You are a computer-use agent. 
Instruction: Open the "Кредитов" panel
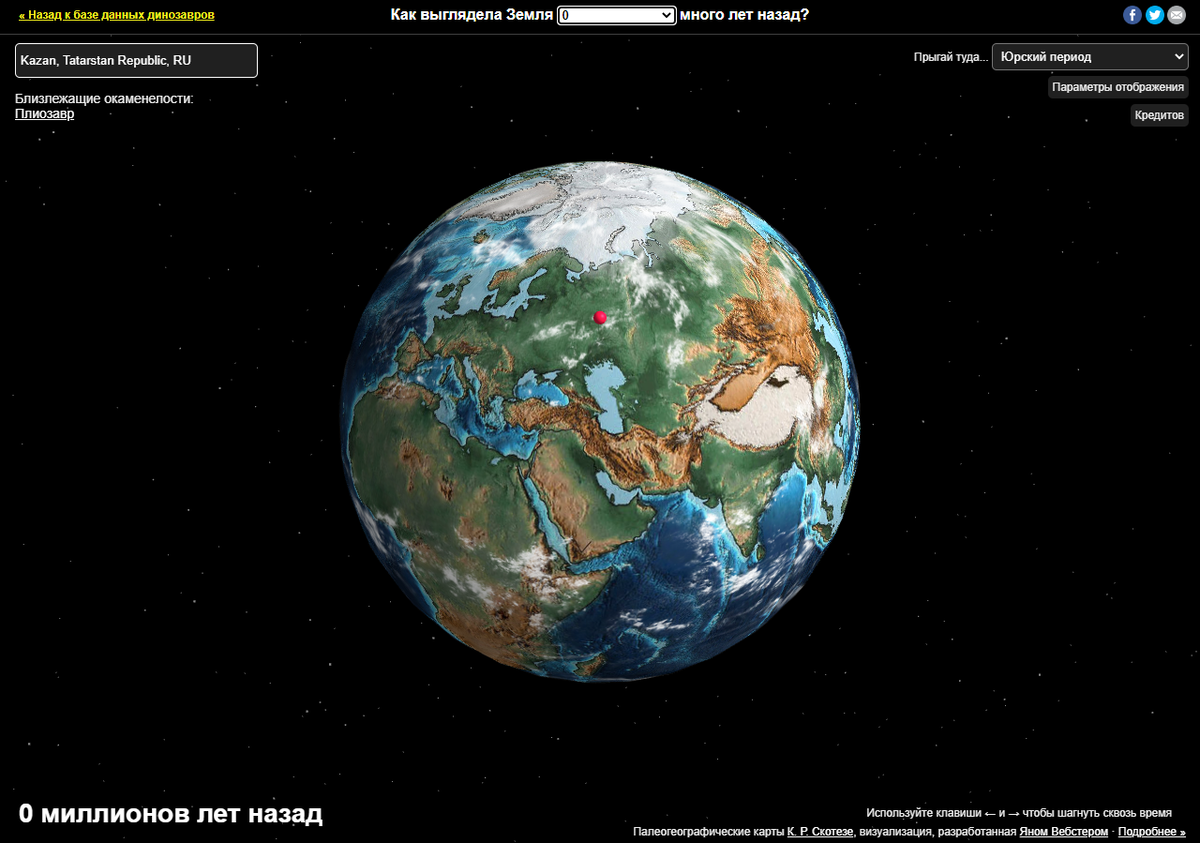[x=1159, y=114]
